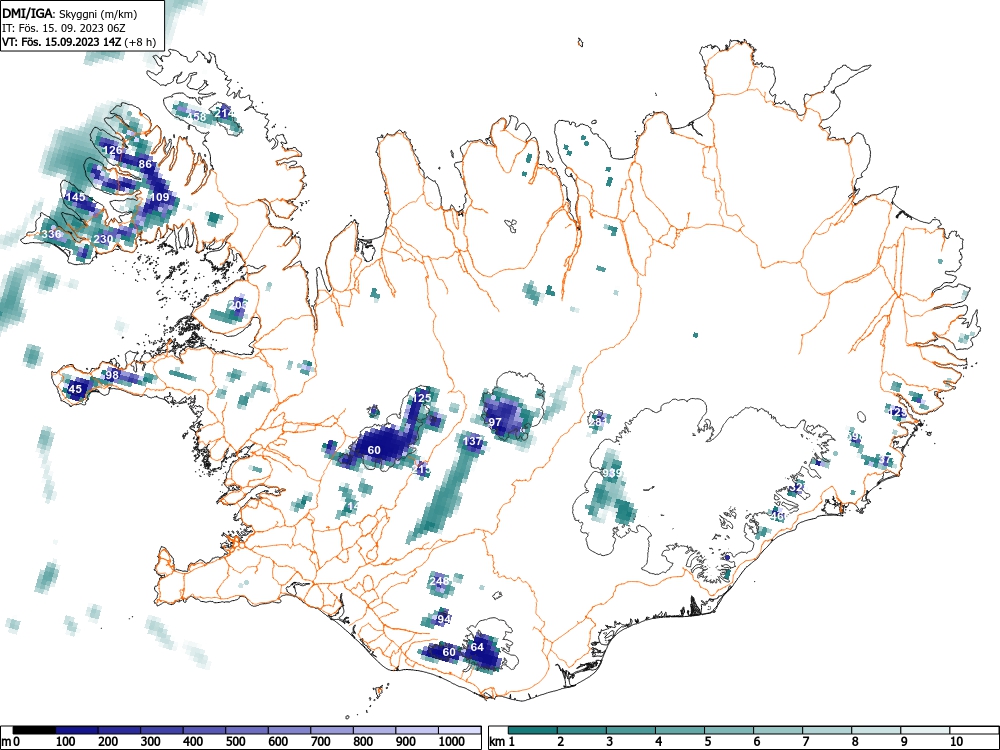Image resolution: width=1000 pixels, height=750 pixels.
Task: Click the '98' label on Snæfellsnes peninsula
Action: tap(112, 374)
